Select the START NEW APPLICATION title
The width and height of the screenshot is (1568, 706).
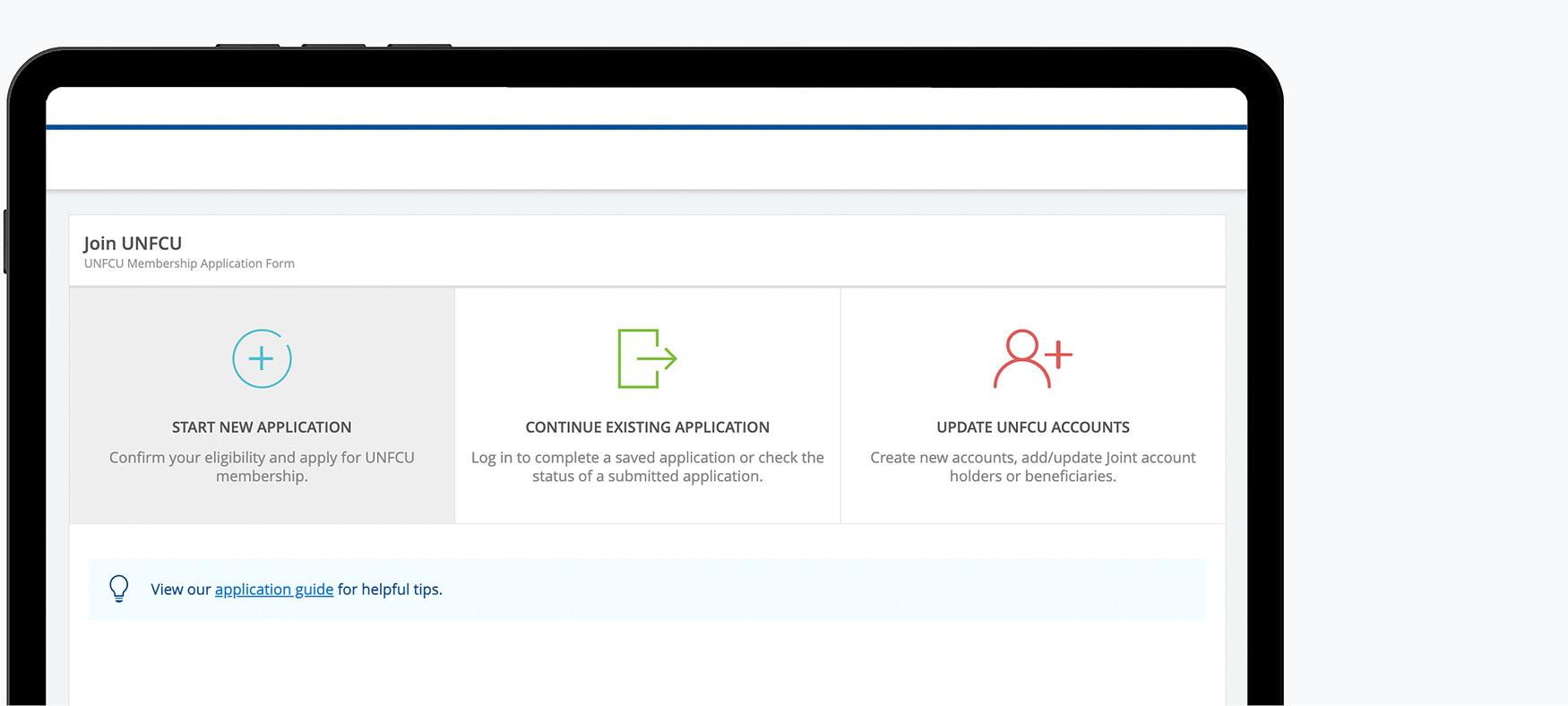262,427
